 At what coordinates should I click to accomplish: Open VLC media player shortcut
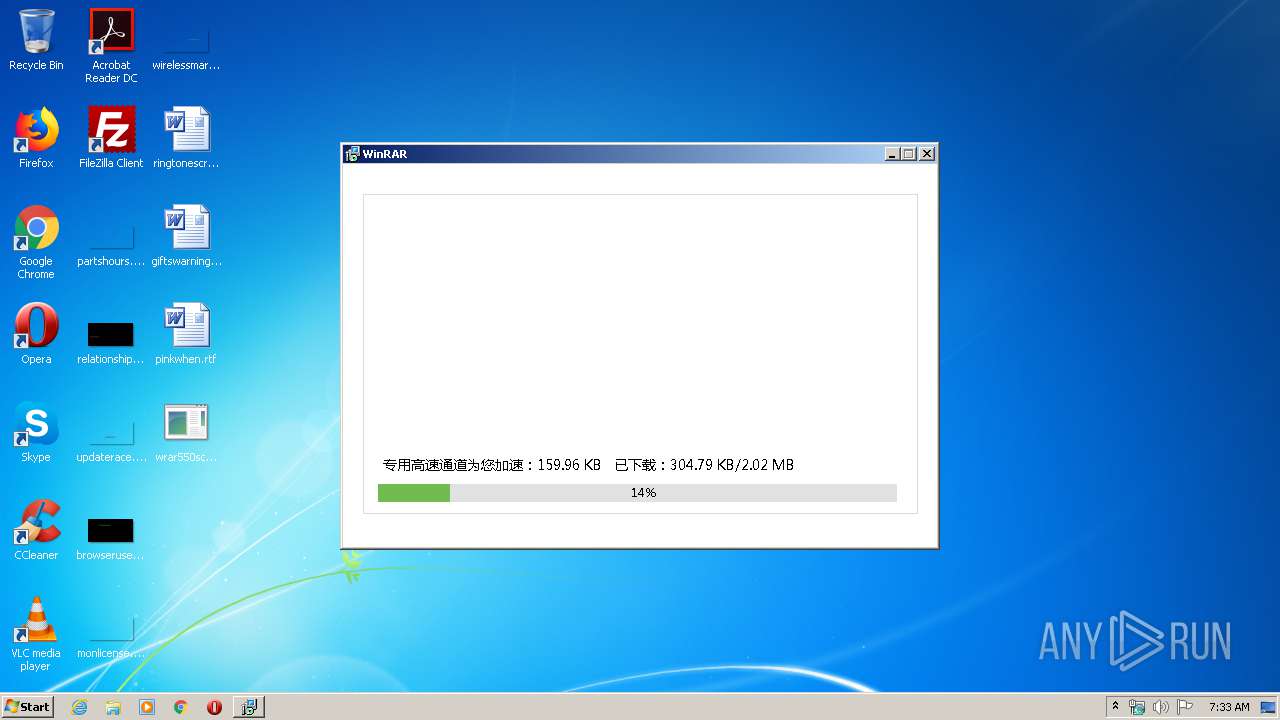click(36, 634)
